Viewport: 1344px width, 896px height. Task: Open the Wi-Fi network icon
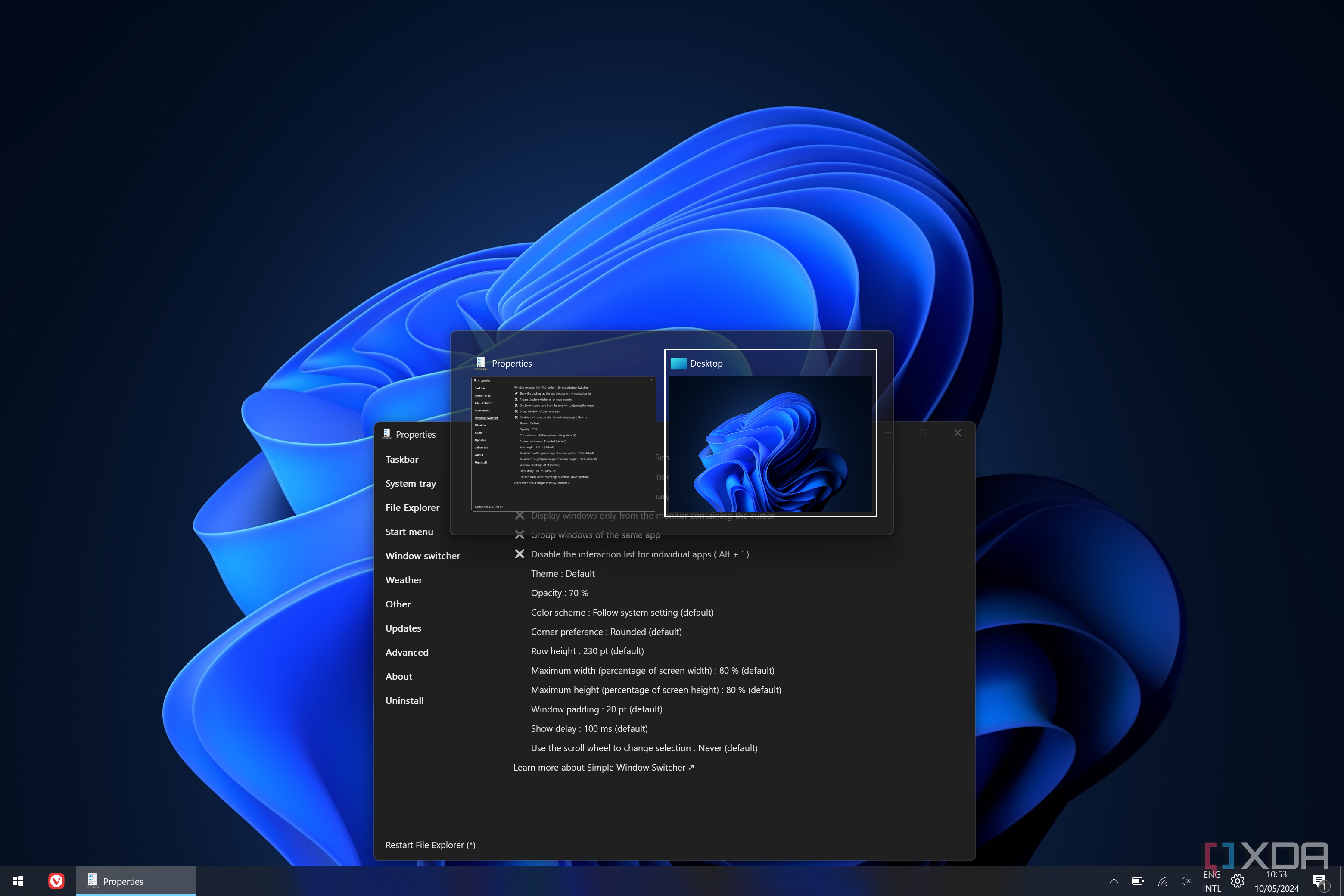(x=1163, y=880)
